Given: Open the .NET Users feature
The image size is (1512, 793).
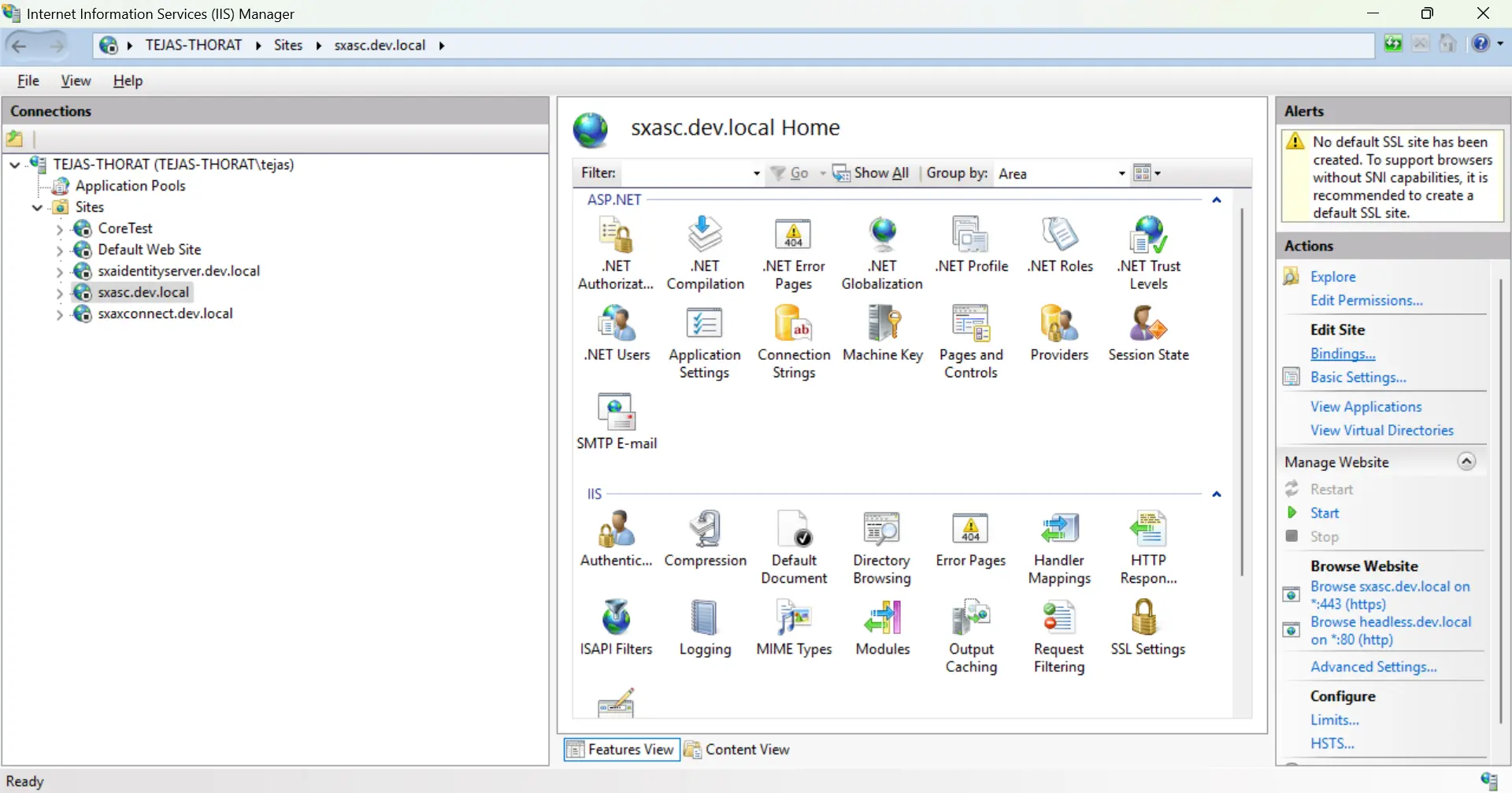Looking at the screenshot, I should click(617, 333).
